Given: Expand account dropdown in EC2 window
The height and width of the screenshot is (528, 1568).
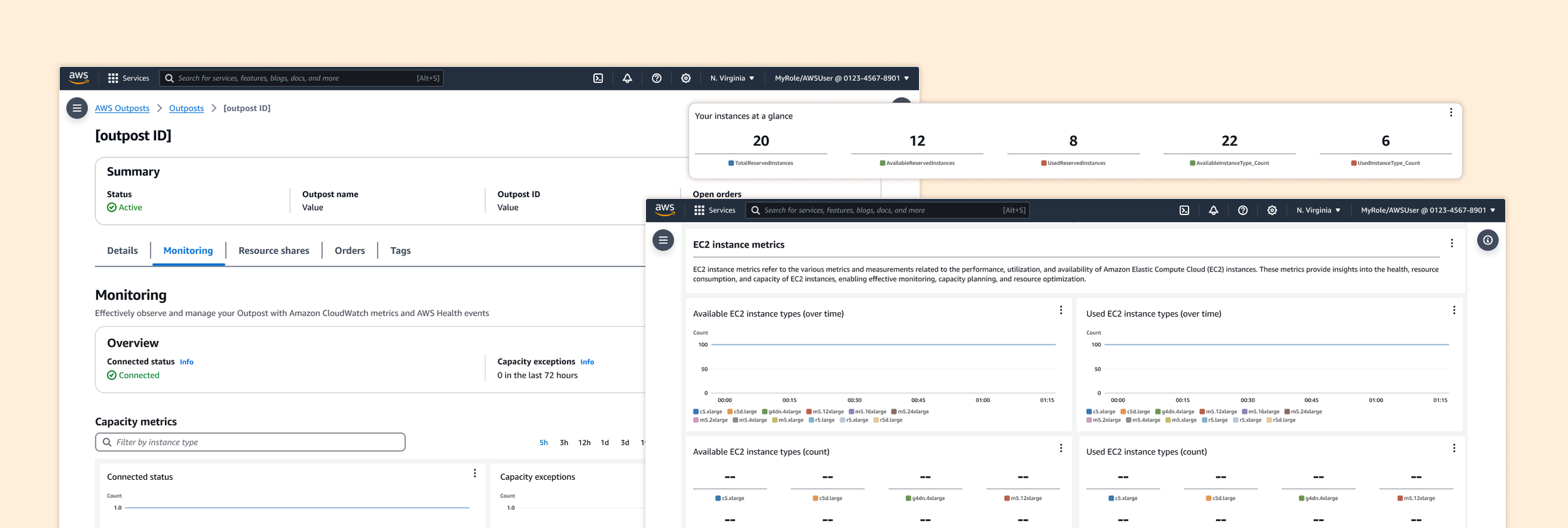Looking at the screenshot, I should pos(1428,210).
